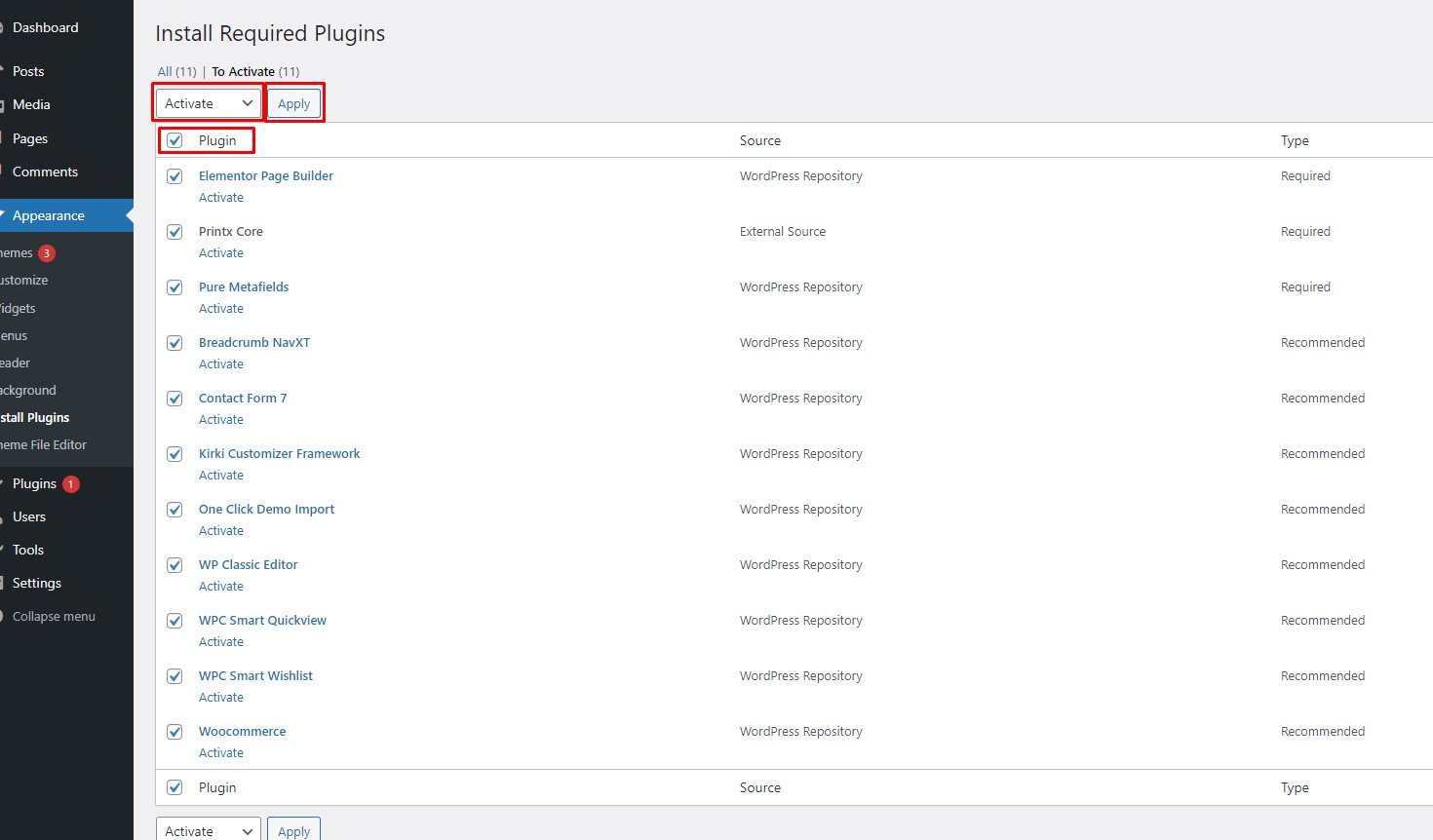Open Plugins in the sidebar
The image size is (1433, 840).
(x=34, y=483)
